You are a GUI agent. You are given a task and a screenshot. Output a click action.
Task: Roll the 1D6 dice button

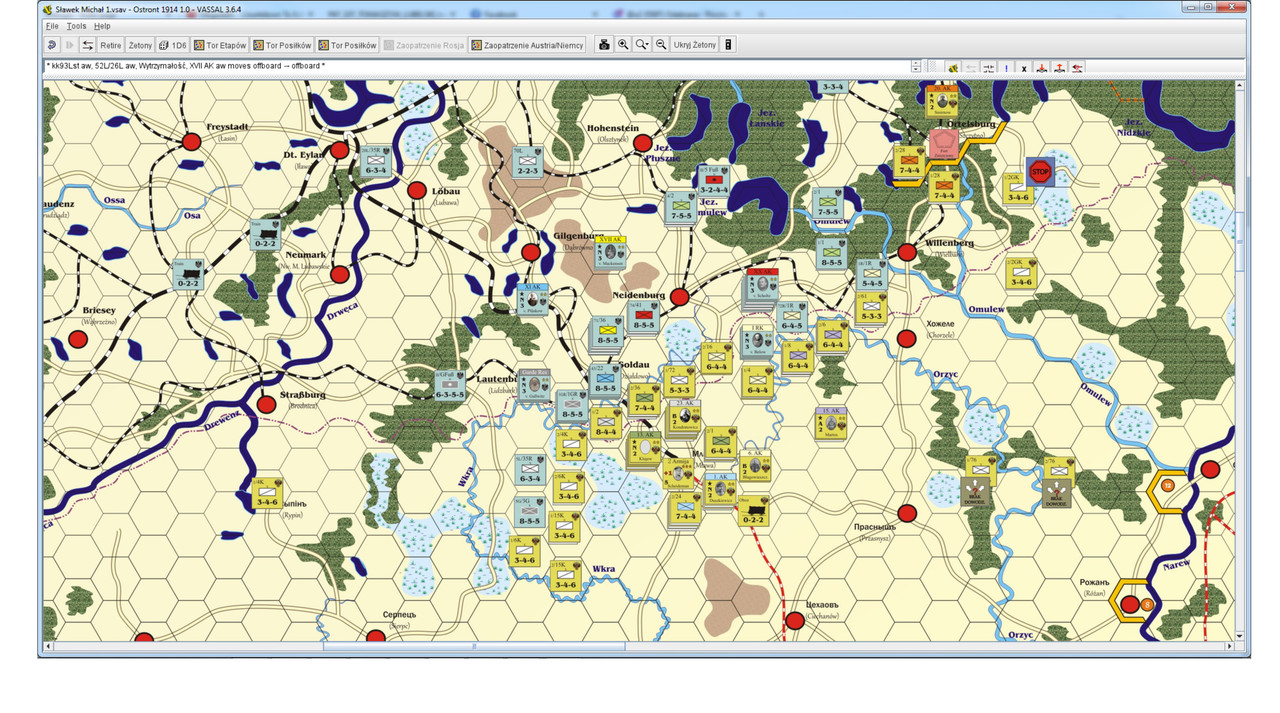pyautogui.click(x=173, y=45)
